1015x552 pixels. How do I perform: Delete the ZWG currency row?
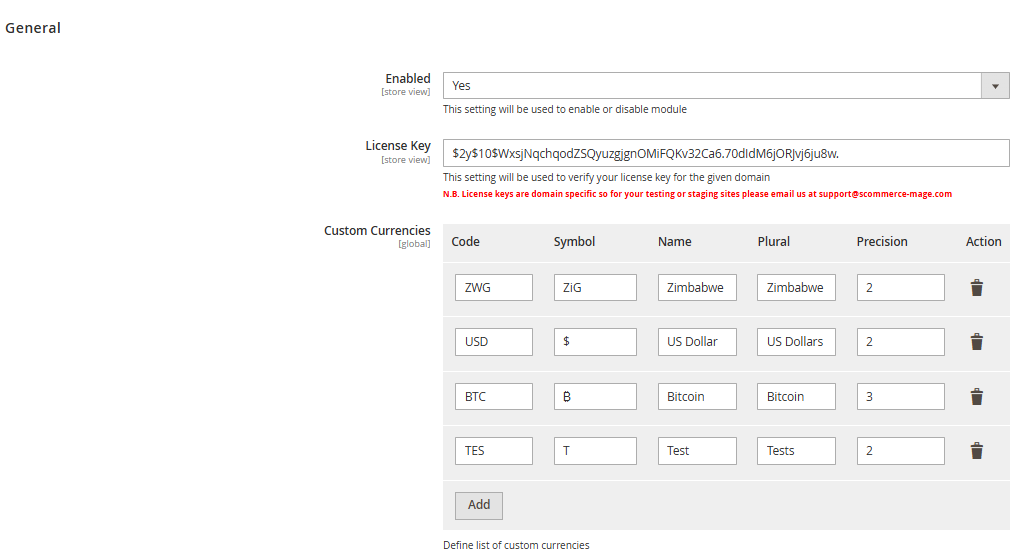[976, 288]
